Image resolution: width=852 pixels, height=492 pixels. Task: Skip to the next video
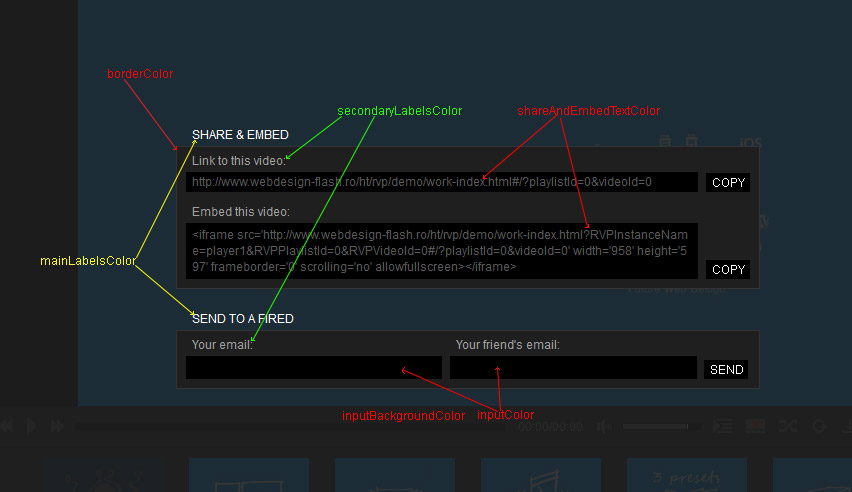tap(57, 426)
